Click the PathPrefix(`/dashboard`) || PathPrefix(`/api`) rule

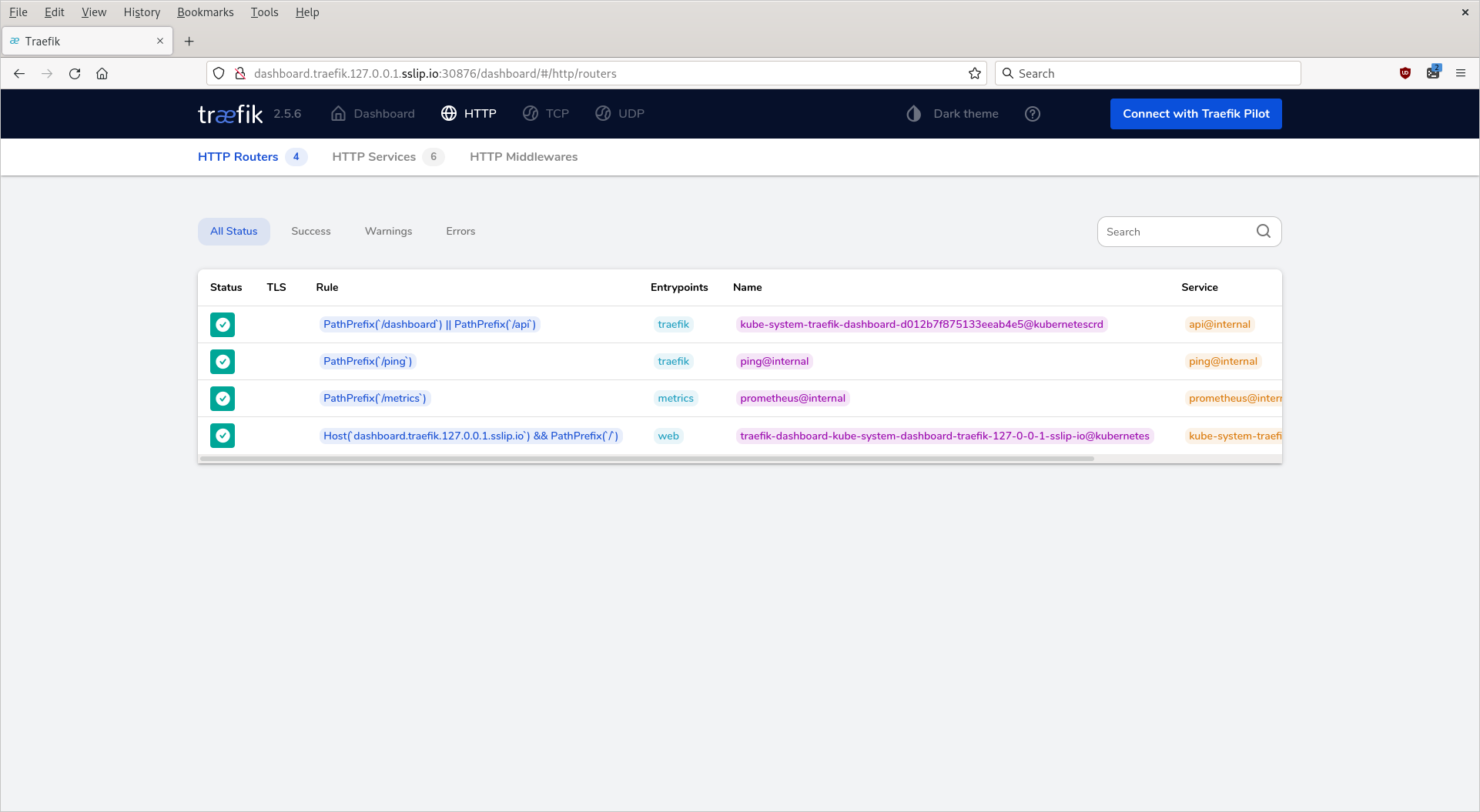(x=430, y=325)
